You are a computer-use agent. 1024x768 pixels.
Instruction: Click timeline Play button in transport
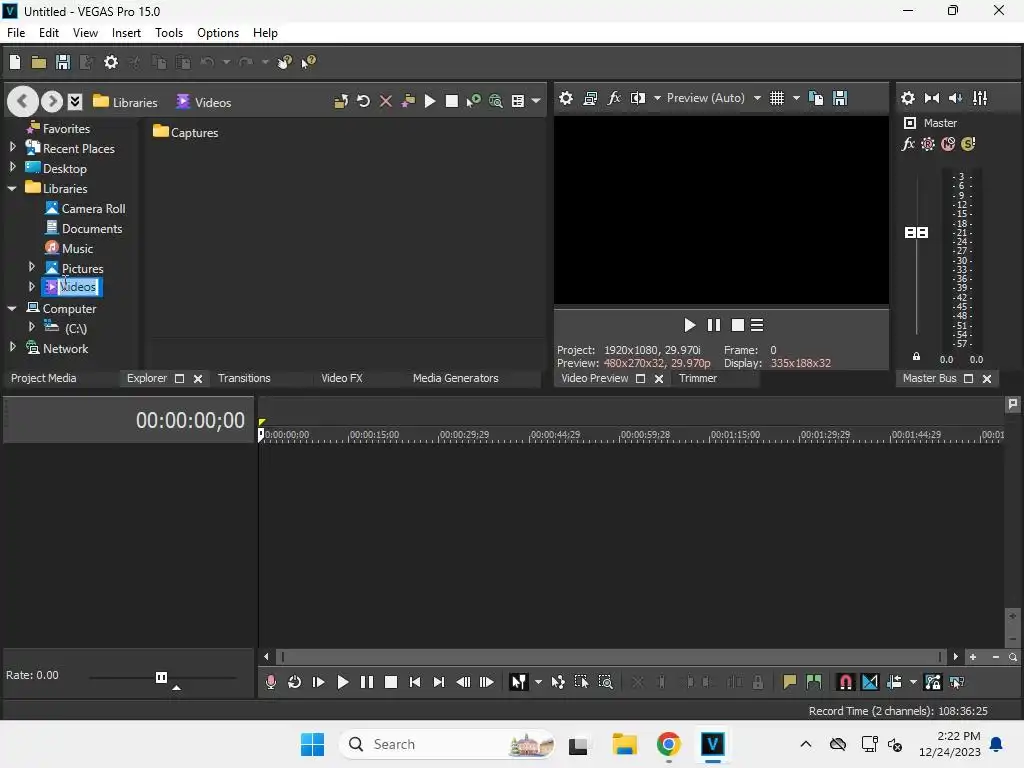click(x=342, y=682)
